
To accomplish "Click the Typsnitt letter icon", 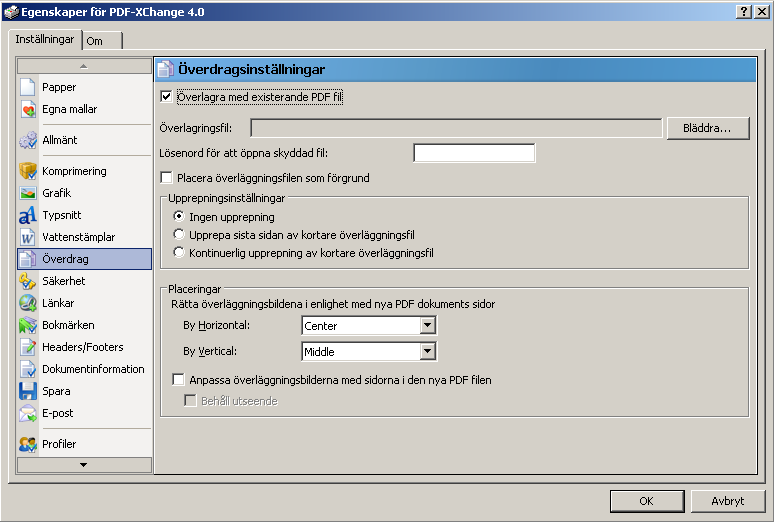I will coord(28,215).
